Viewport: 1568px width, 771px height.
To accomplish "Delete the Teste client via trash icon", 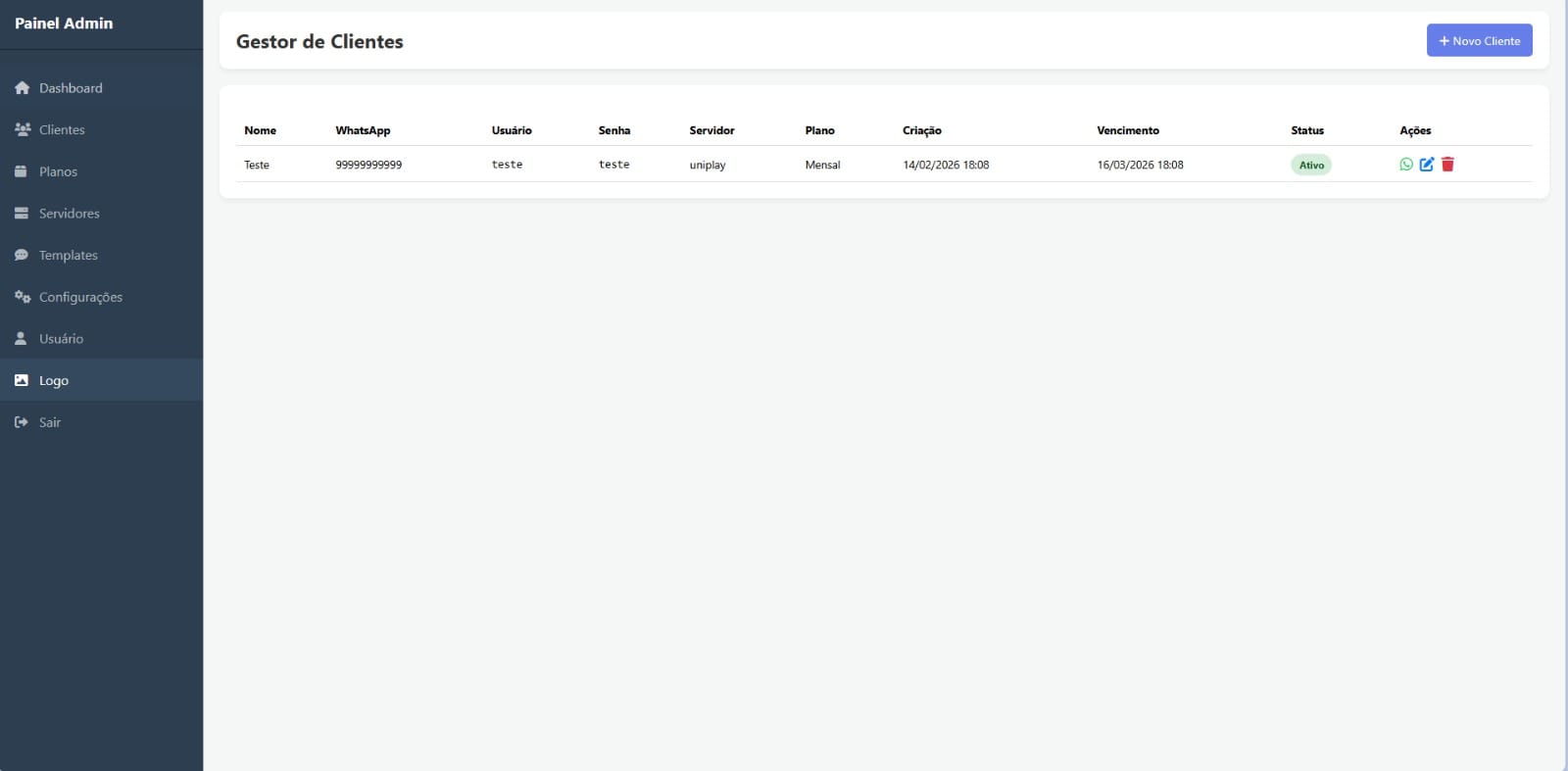I will 1447,165.
